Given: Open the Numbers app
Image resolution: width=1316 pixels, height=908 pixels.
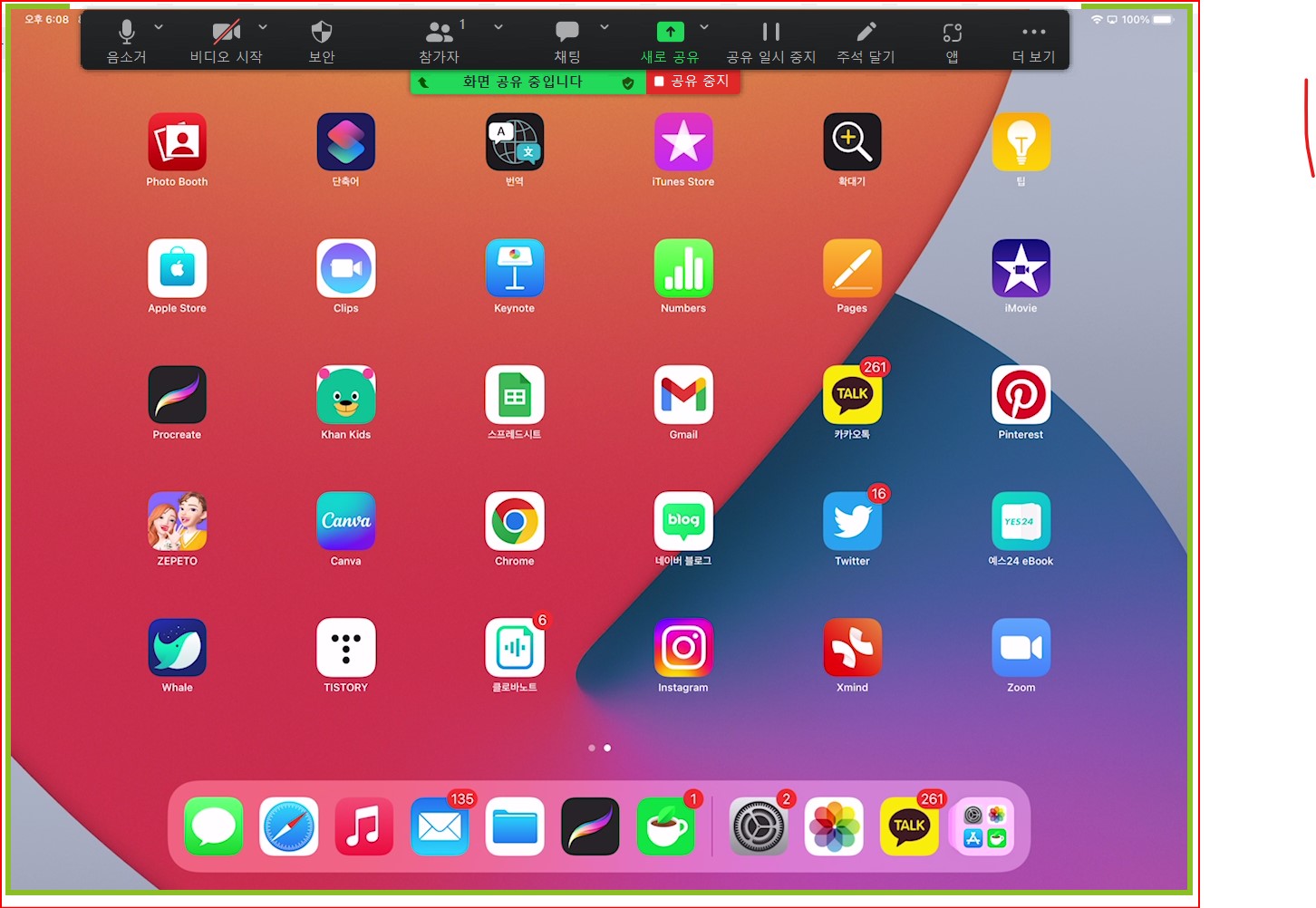Looking at the screenshot, I should pyautogui.click(x=683, y=268).
